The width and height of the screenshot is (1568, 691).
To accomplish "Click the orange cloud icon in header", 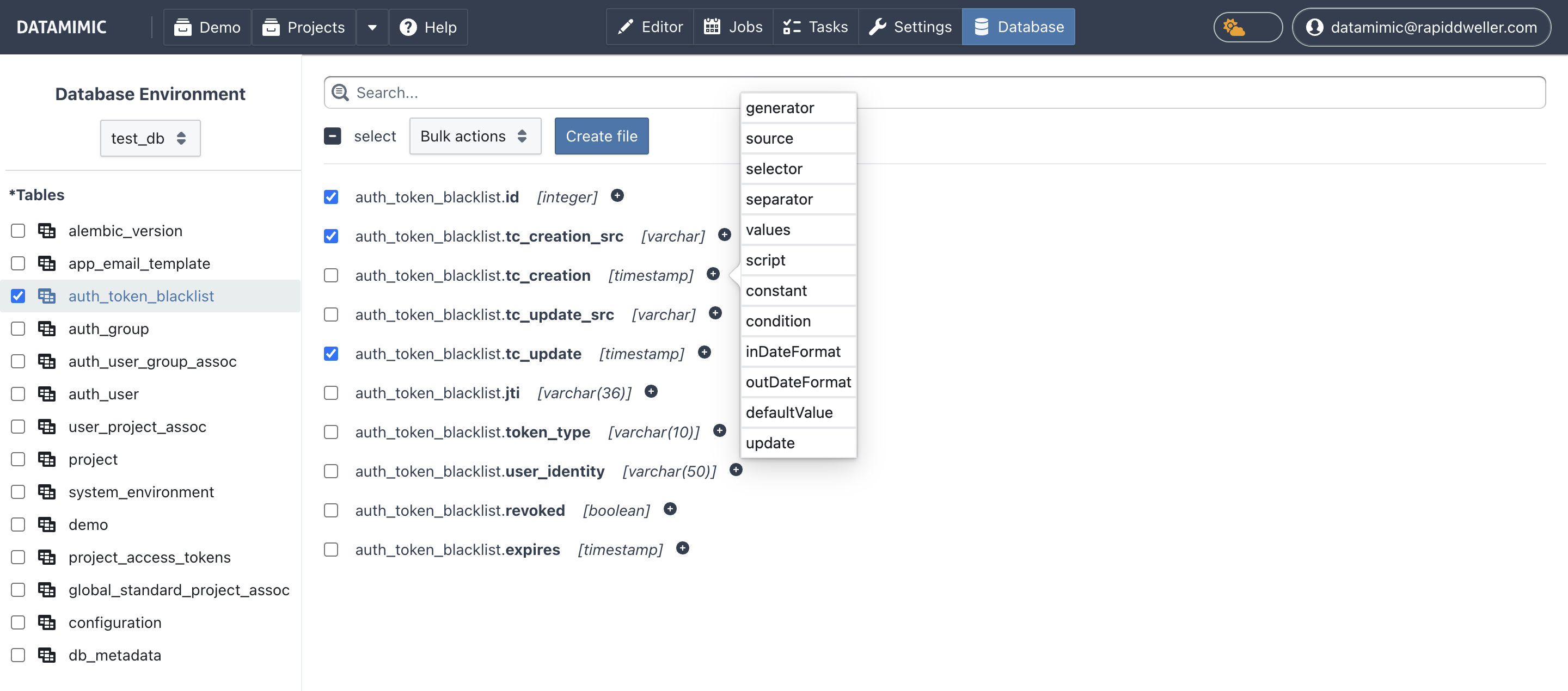I will pyautogui.click(x=1233, y=26).
